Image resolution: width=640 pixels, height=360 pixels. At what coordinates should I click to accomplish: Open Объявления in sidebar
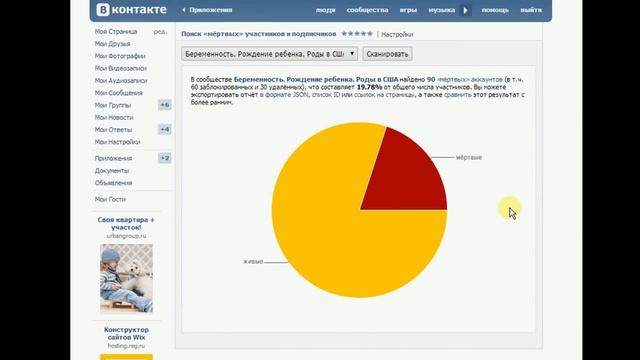point(113,183)
